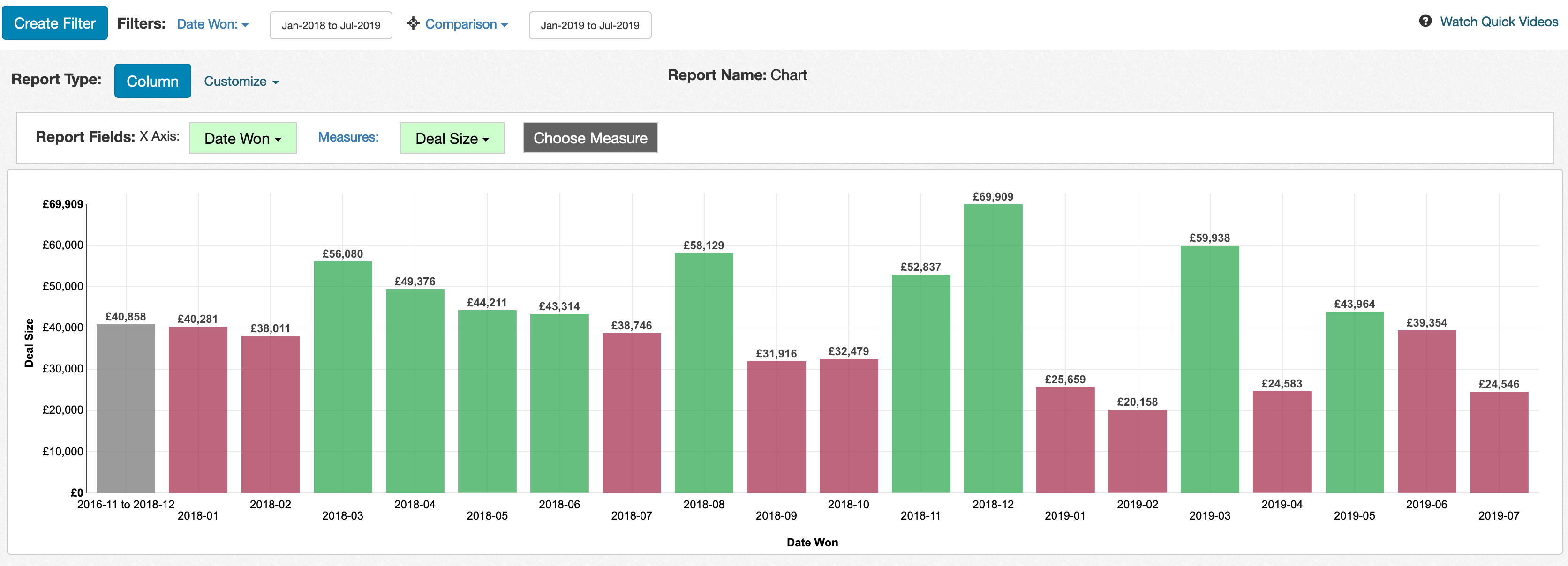Click the £60,000 y-axis tick label
Screen dimensions: 1568x566
[63, 245]
